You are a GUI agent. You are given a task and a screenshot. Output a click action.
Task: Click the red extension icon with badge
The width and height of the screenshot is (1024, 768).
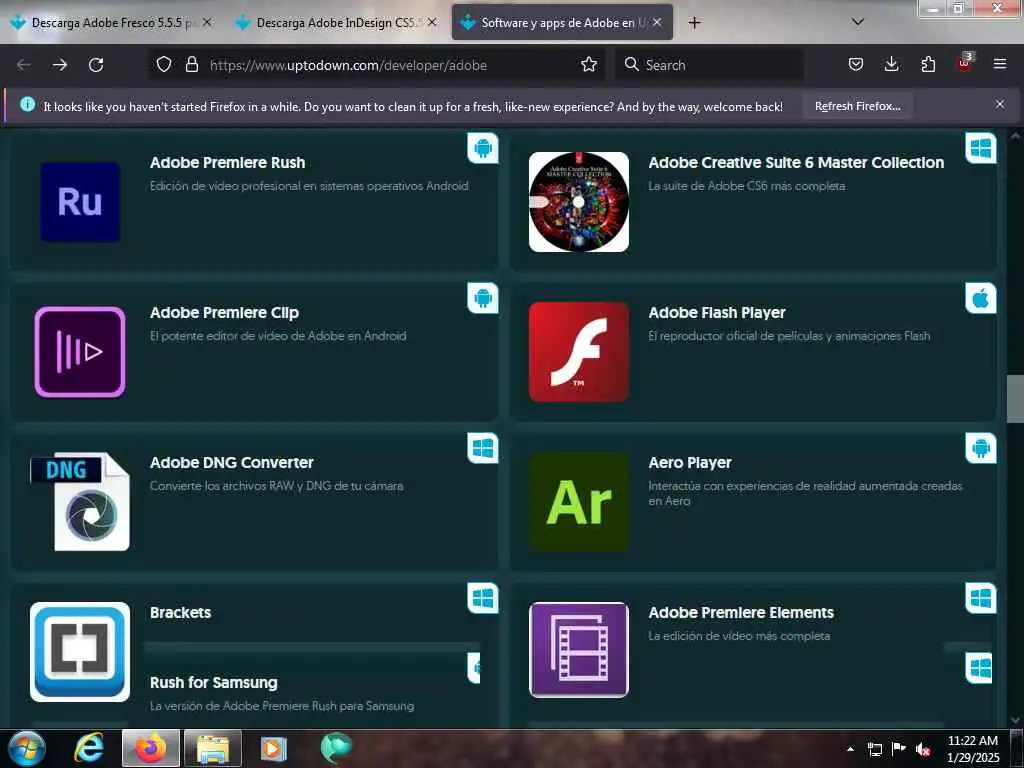(965, 63)
